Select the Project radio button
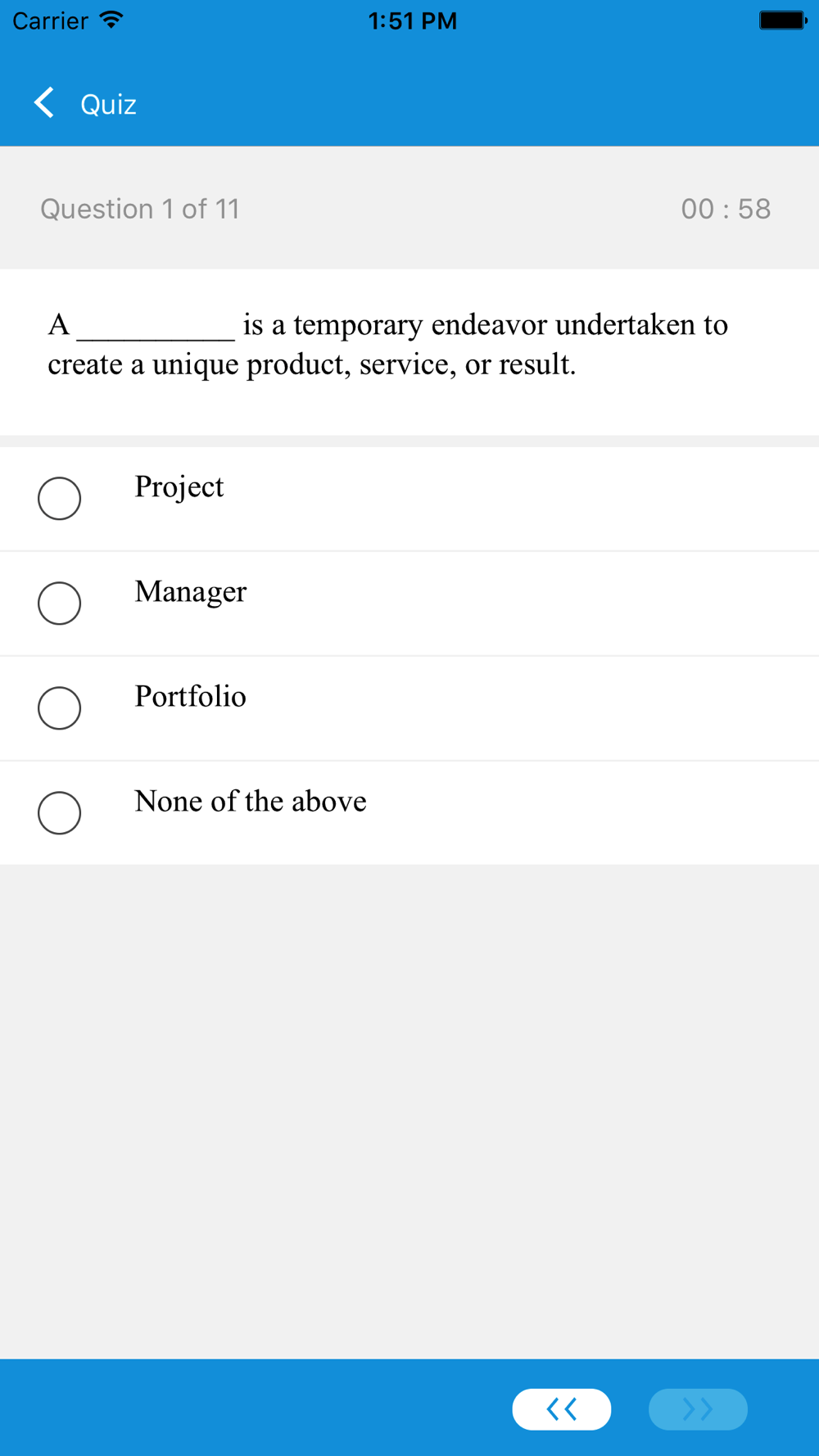 point(59,498)
